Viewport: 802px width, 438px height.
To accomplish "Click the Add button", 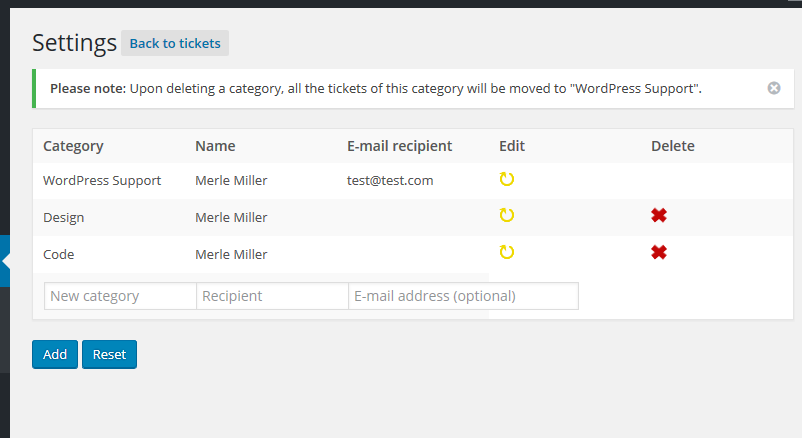I will pos(55,354).
